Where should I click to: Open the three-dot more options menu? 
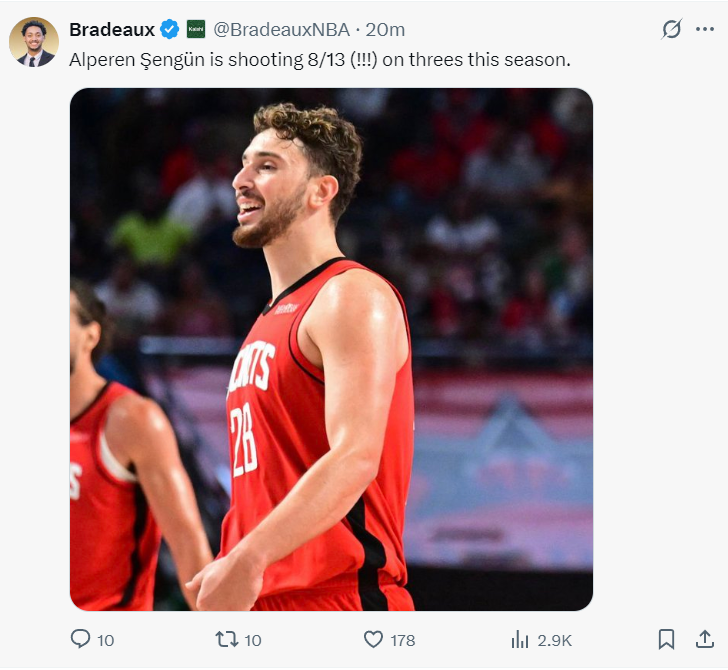coord(705,29)
